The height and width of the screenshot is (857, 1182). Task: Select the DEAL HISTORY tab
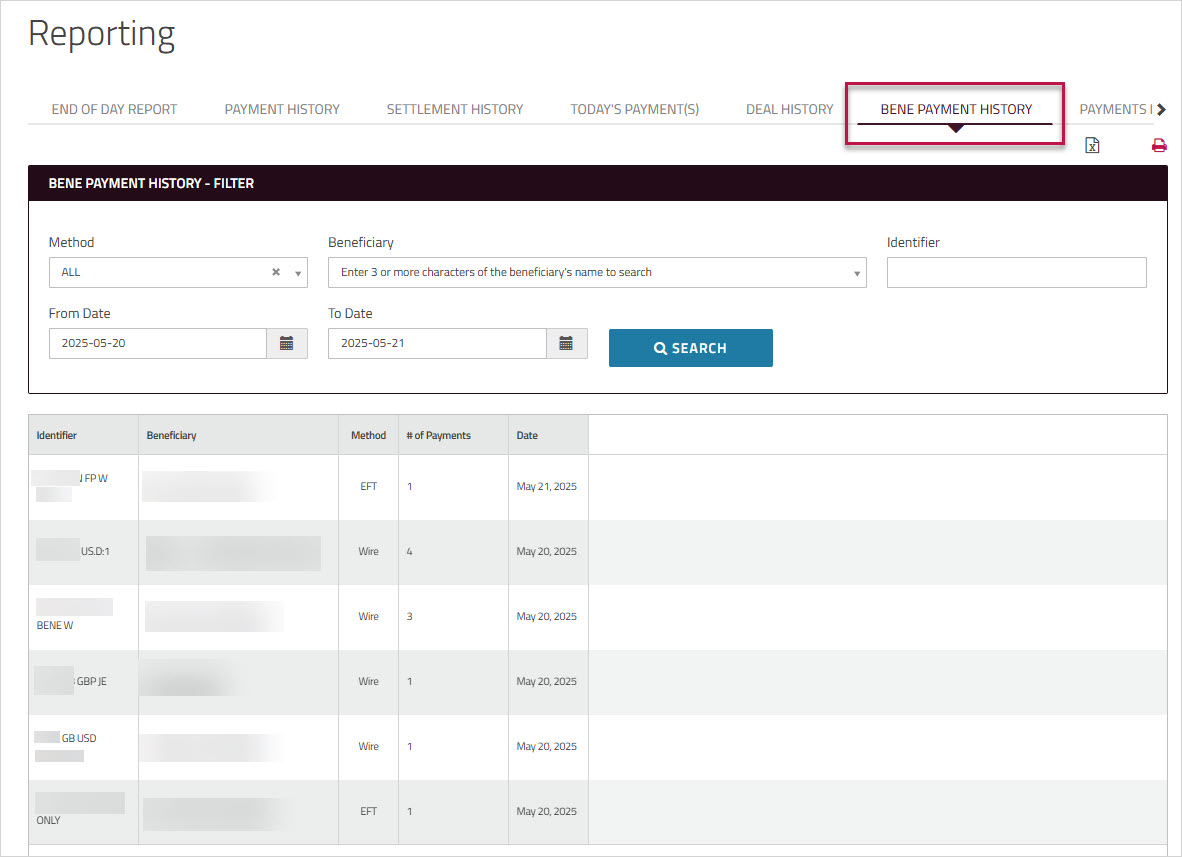point(789,109)
